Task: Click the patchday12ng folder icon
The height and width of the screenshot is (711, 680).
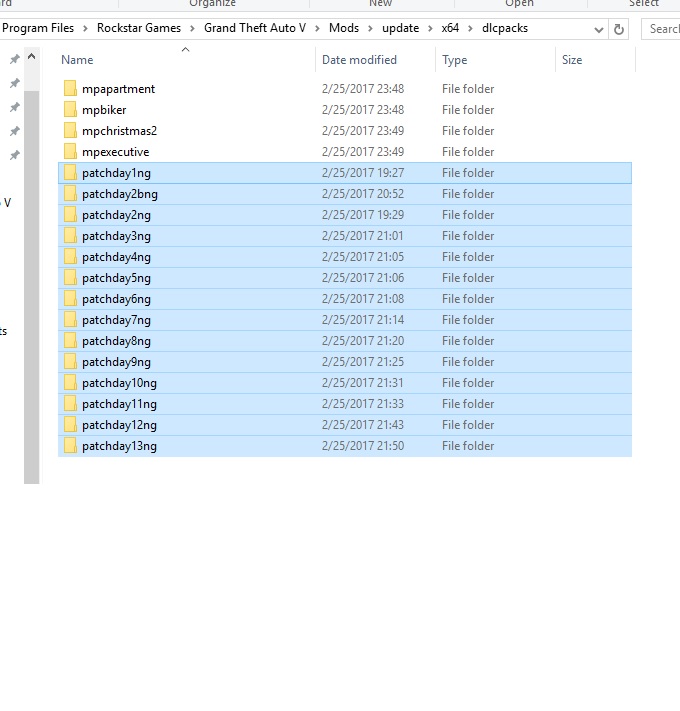Action: 70,424
